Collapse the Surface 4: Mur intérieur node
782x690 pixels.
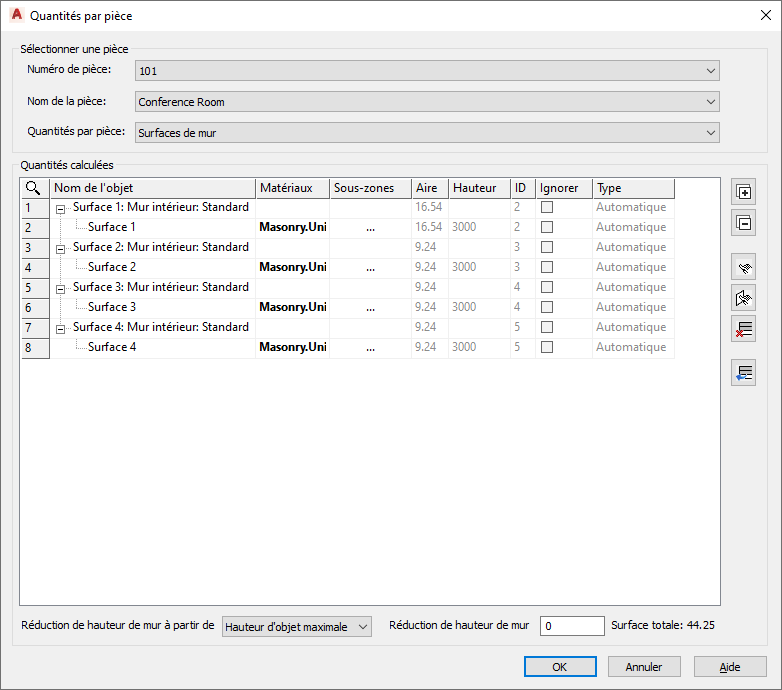60,329
